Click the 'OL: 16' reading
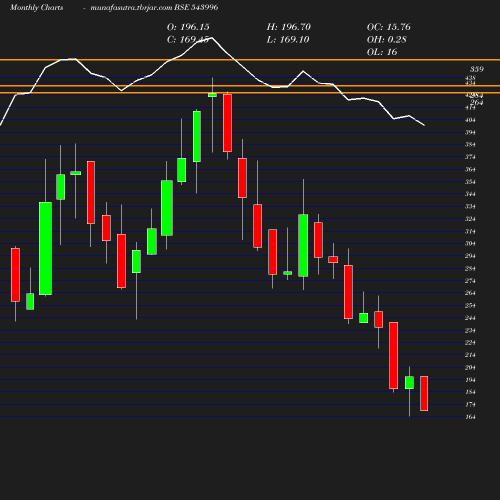The image size is (500, 500). 382,52
